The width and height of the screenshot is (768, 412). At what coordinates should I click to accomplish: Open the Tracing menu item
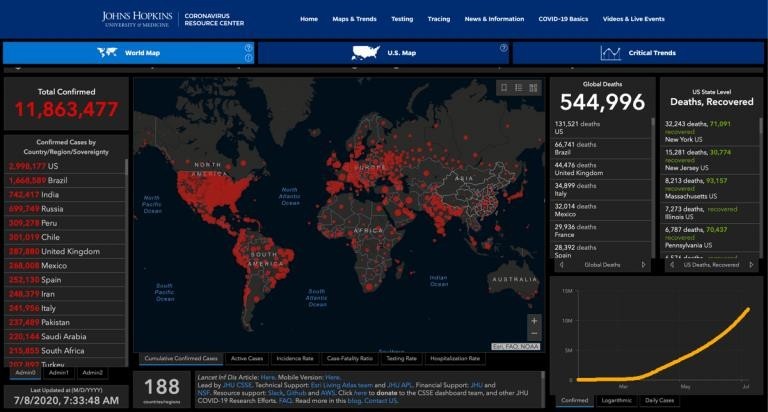439,19
